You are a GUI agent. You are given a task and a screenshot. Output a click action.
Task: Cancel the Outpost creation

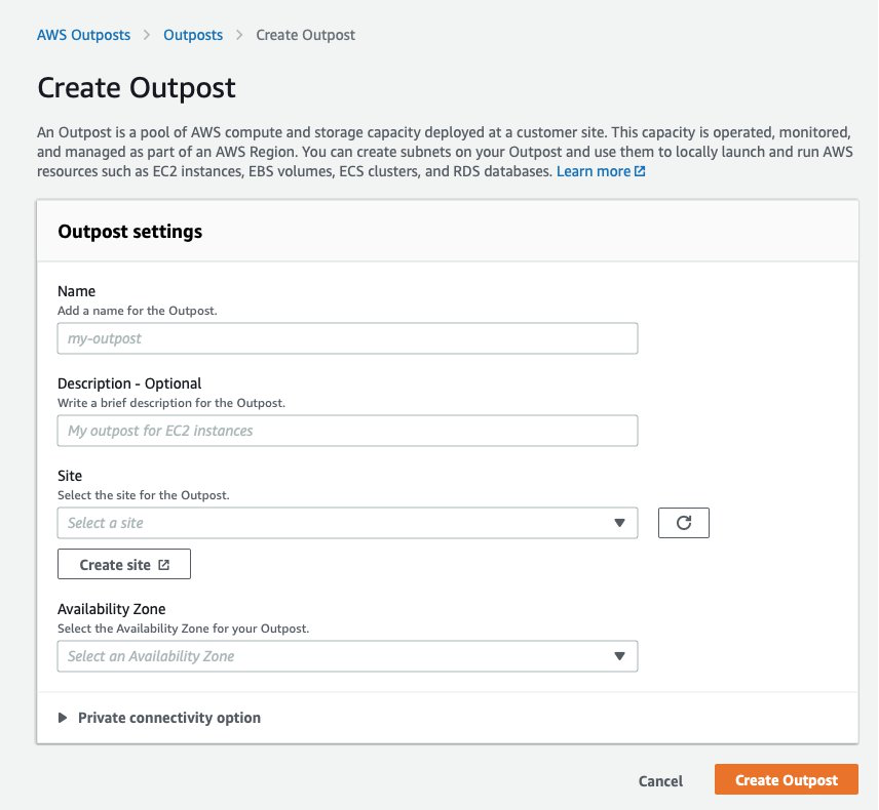coord(661,781)
